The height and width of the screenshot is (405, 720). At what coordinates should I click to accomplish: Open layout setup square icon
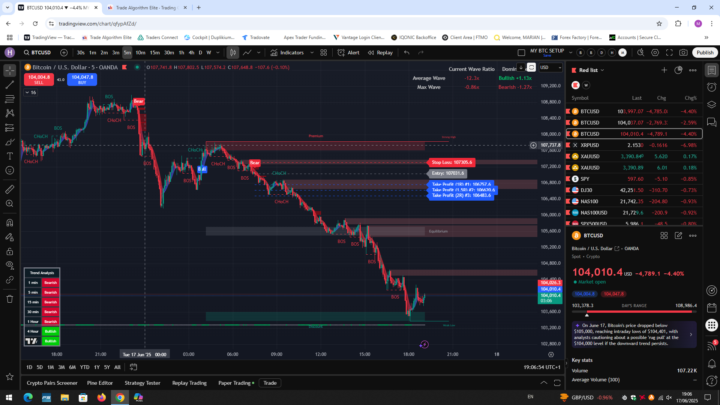tap(521, 53)
